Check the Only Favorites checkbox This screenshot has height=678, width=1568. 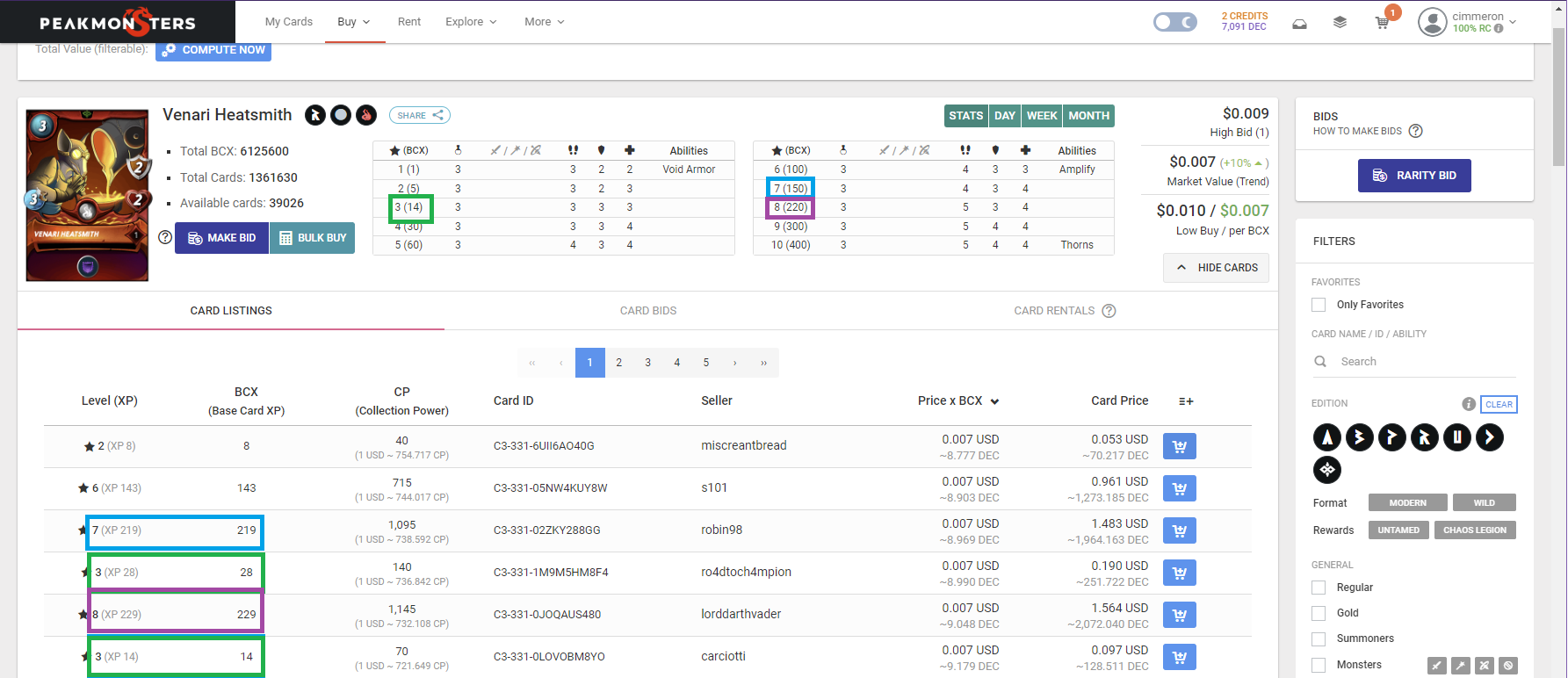tap(1319, 305)
